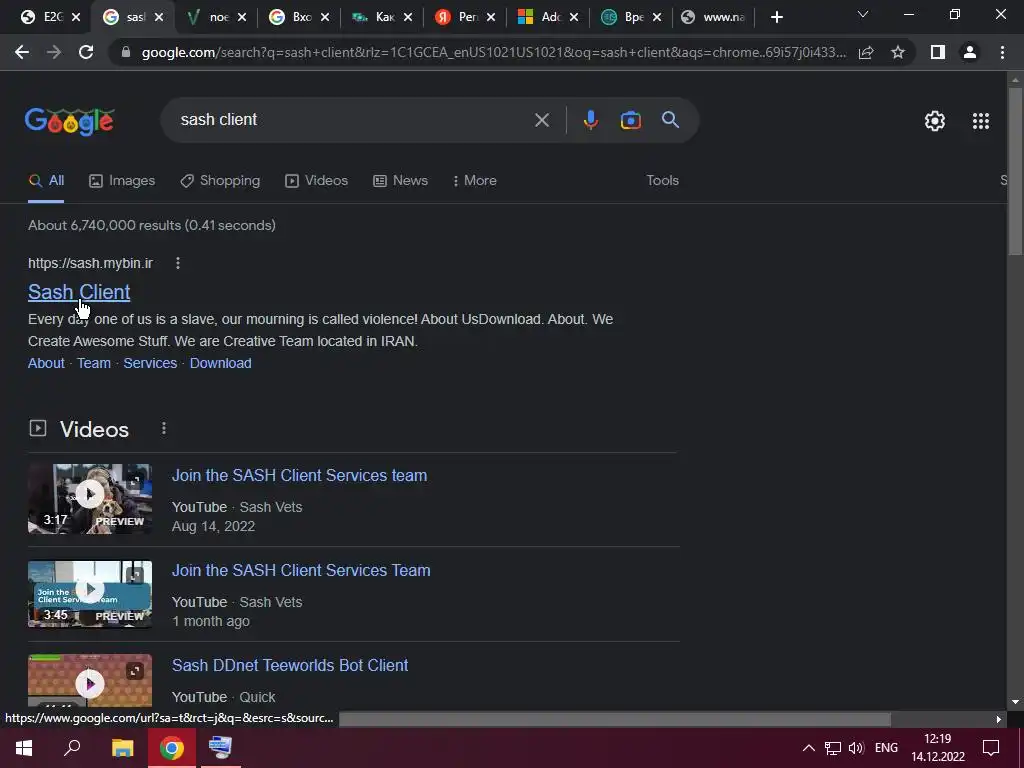Open the Download sitelink
The image size is (1024, 768).
(x=221, y=363)
